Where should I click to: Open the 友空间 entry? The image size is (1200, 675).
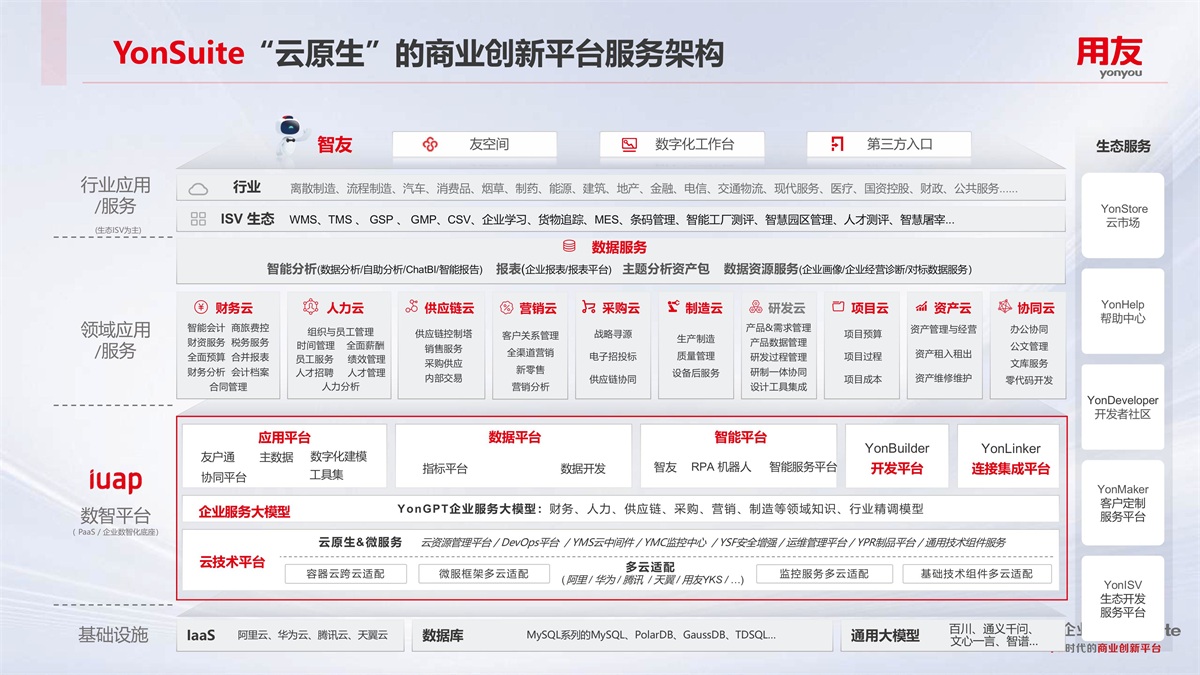tap(474, 145)
